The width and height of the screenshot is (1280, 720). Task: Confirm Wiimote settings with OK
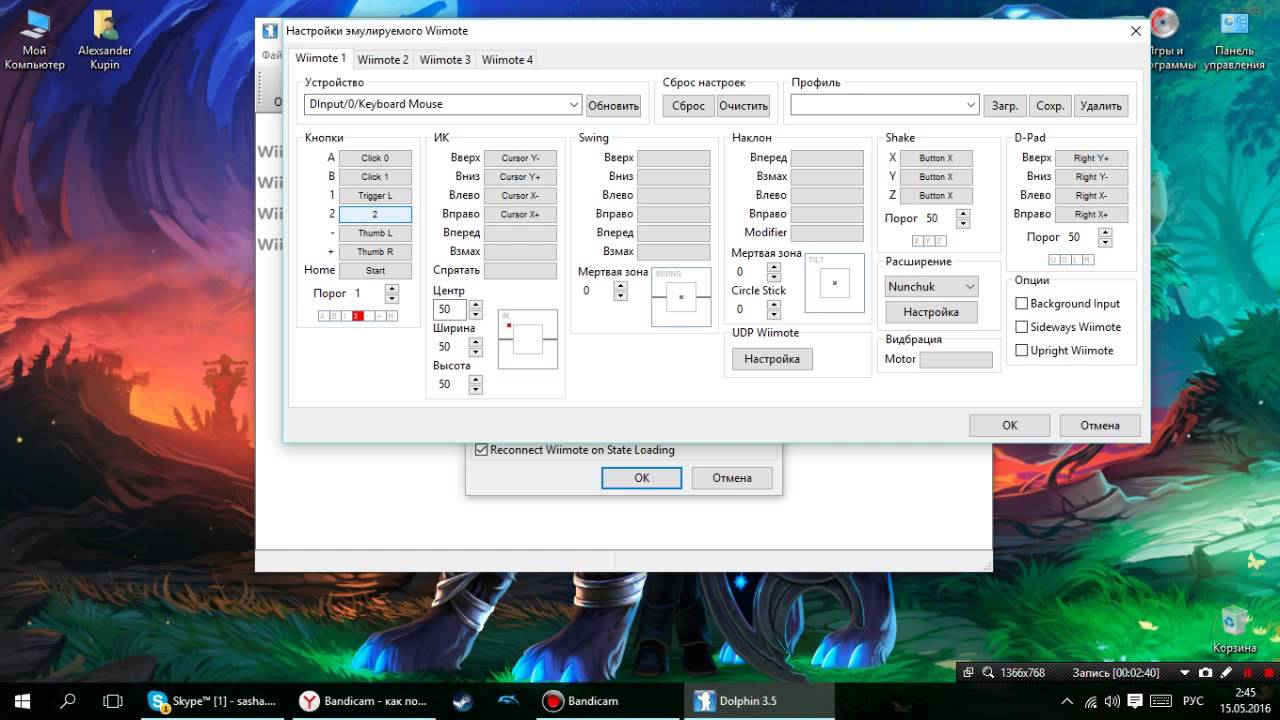(1010, 425)
